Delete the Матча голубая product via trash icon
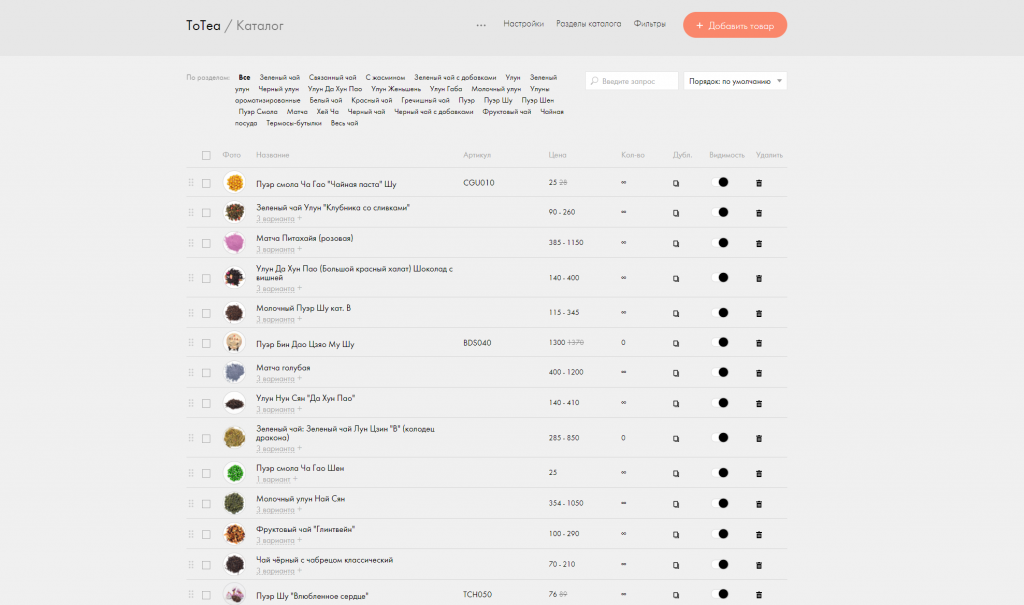The height and width of the screenshot is (605, 1024). tap(759, 373)
